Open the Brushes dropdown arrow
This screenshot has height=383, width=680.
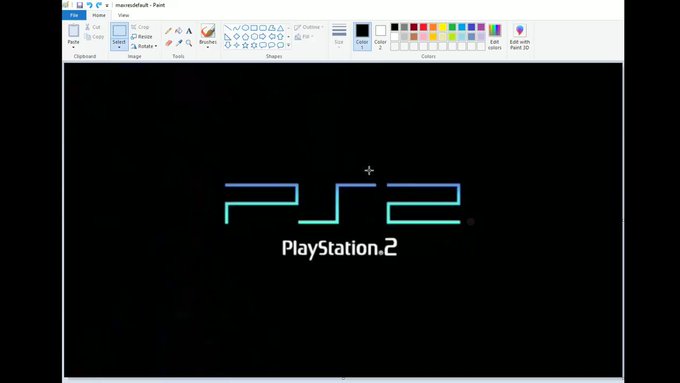[x=208, y=47]
